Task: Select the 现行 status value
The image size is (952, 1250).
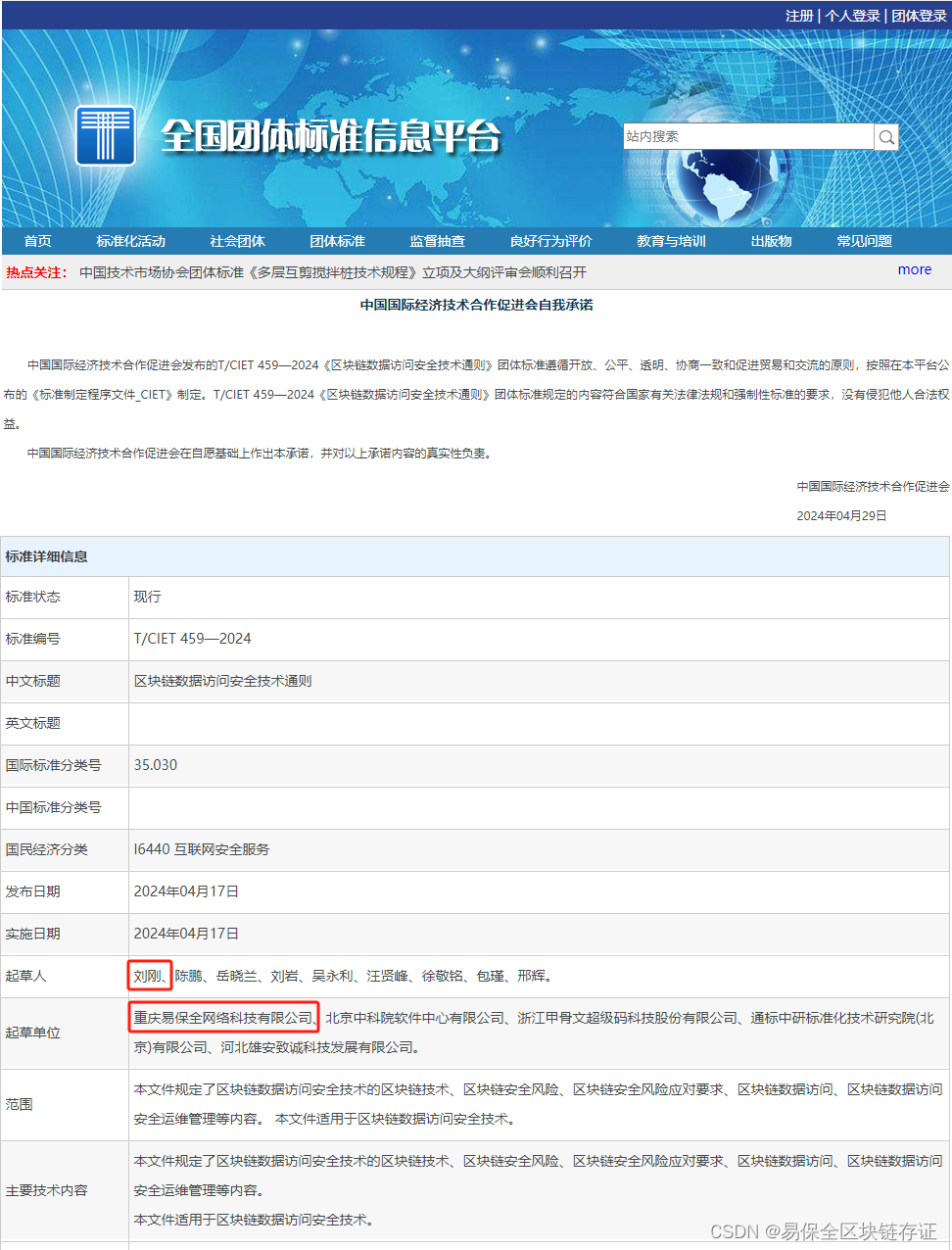Action: [147, 597]
